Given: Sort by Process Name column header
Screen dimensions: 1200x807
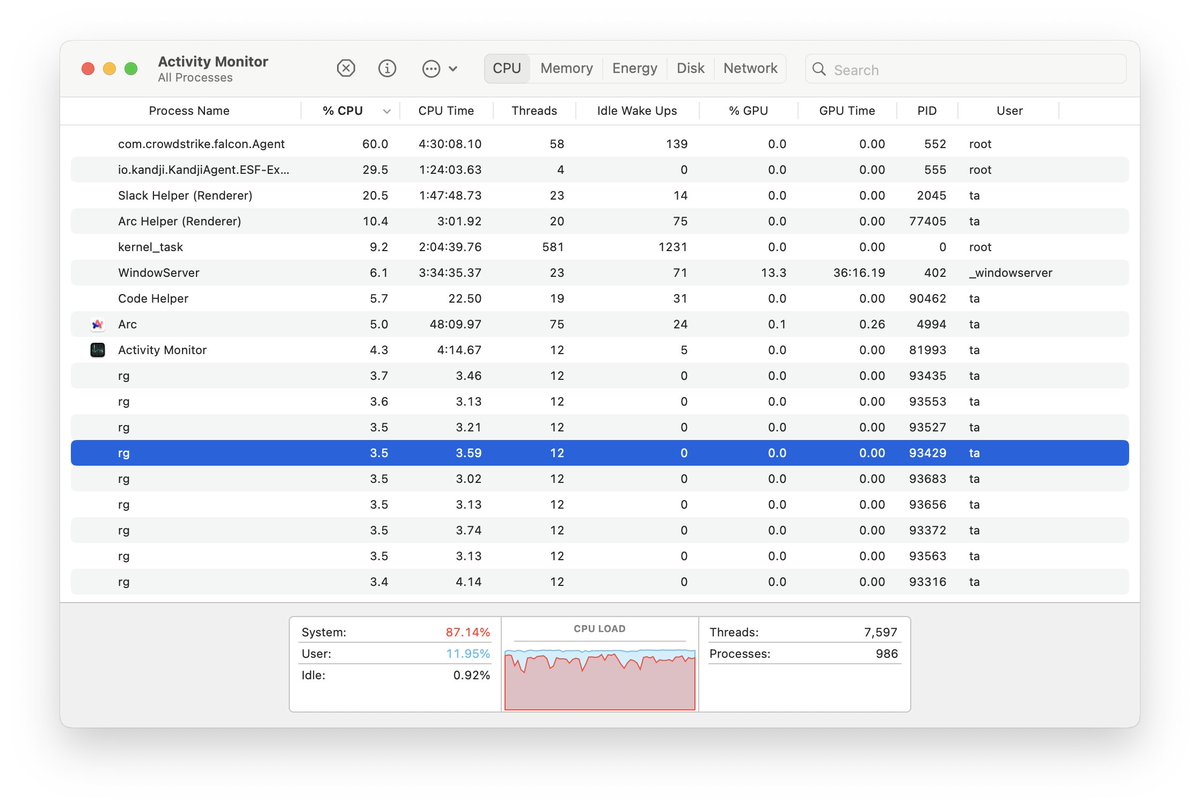Looking at the screenshot, I should pos(189,111).
